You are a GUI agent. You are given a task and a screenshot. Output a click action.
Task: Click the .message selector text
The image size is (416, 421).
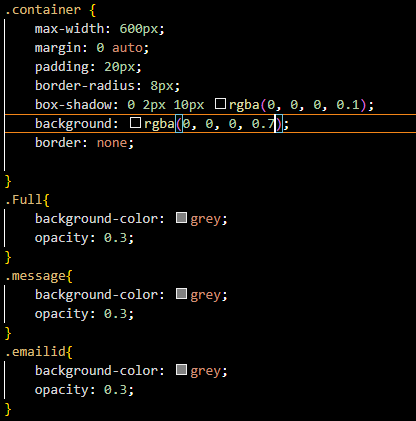click(x=35, y=276)
